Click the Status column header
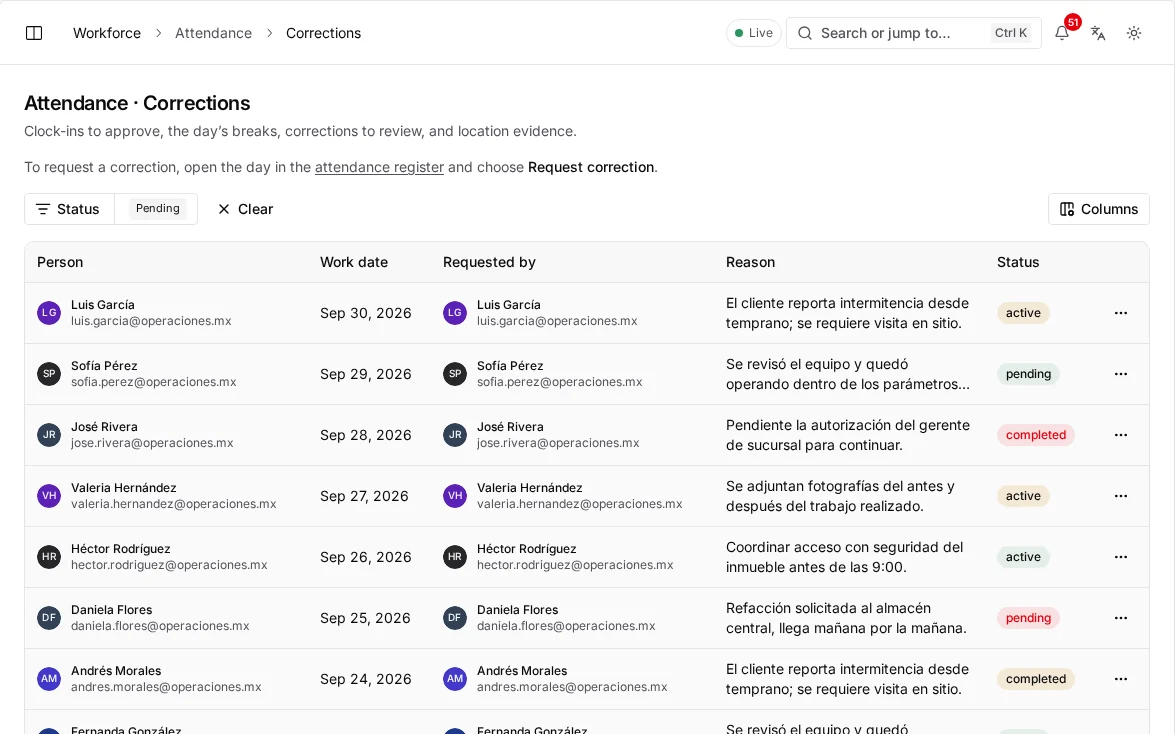 tap(1018, 262)
